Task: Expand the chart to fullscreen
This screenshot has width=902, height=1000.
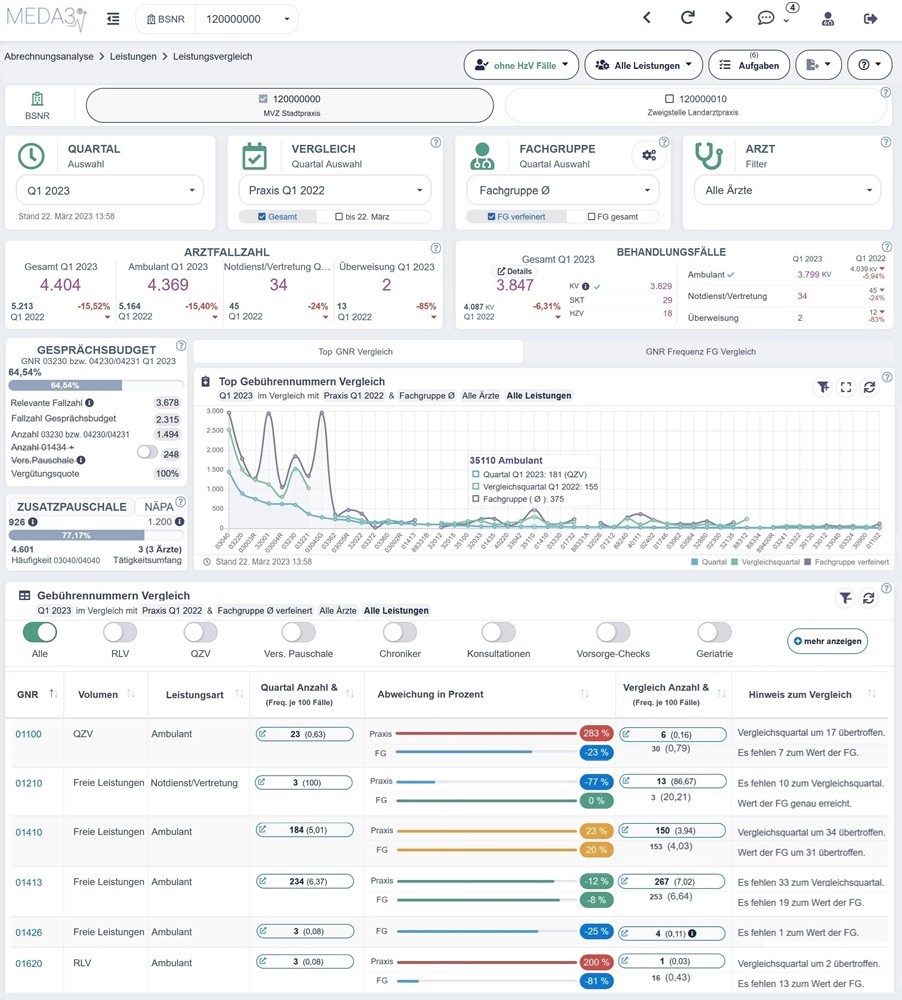Action: coord(846,387)
